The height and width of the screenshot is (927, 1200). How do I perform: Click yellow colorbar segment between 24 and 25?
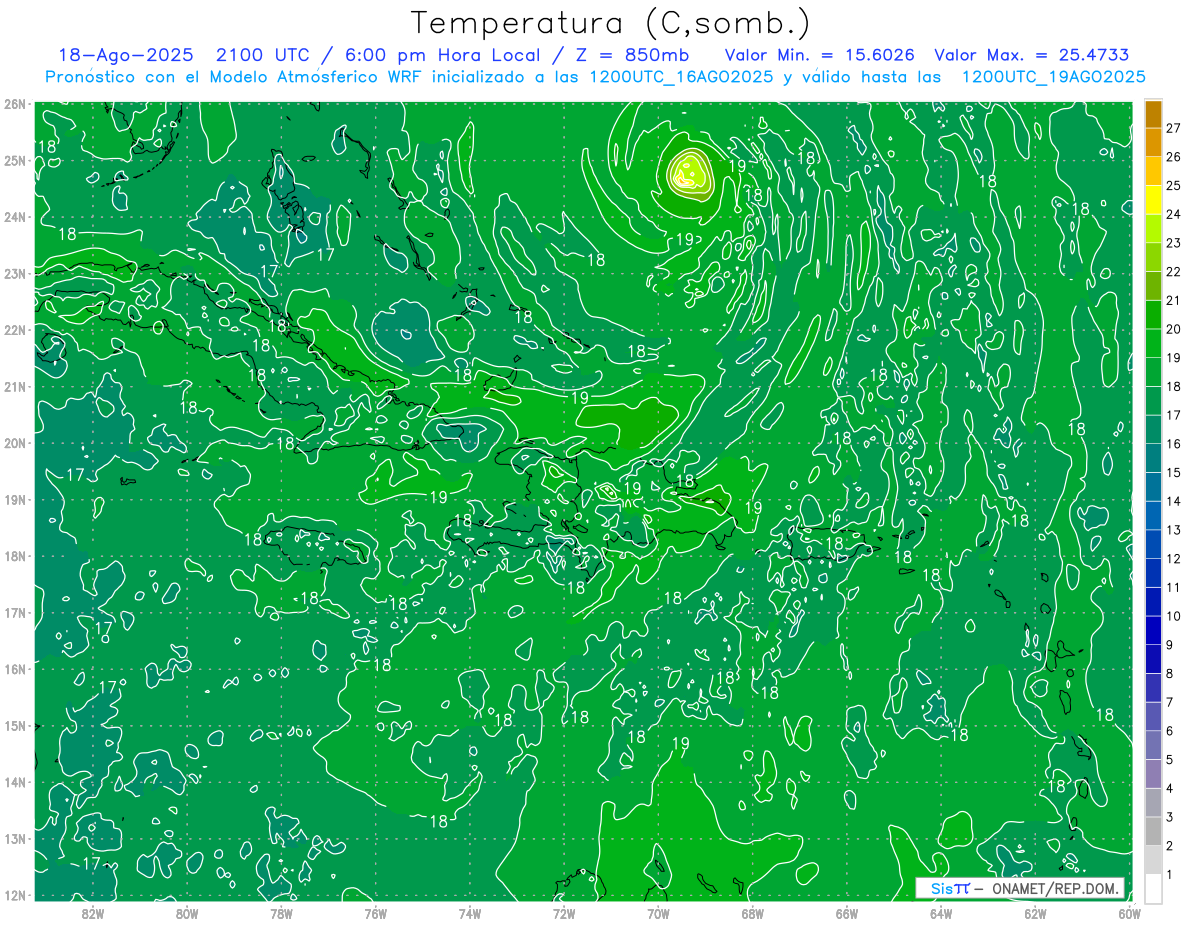click(1153, 200)
